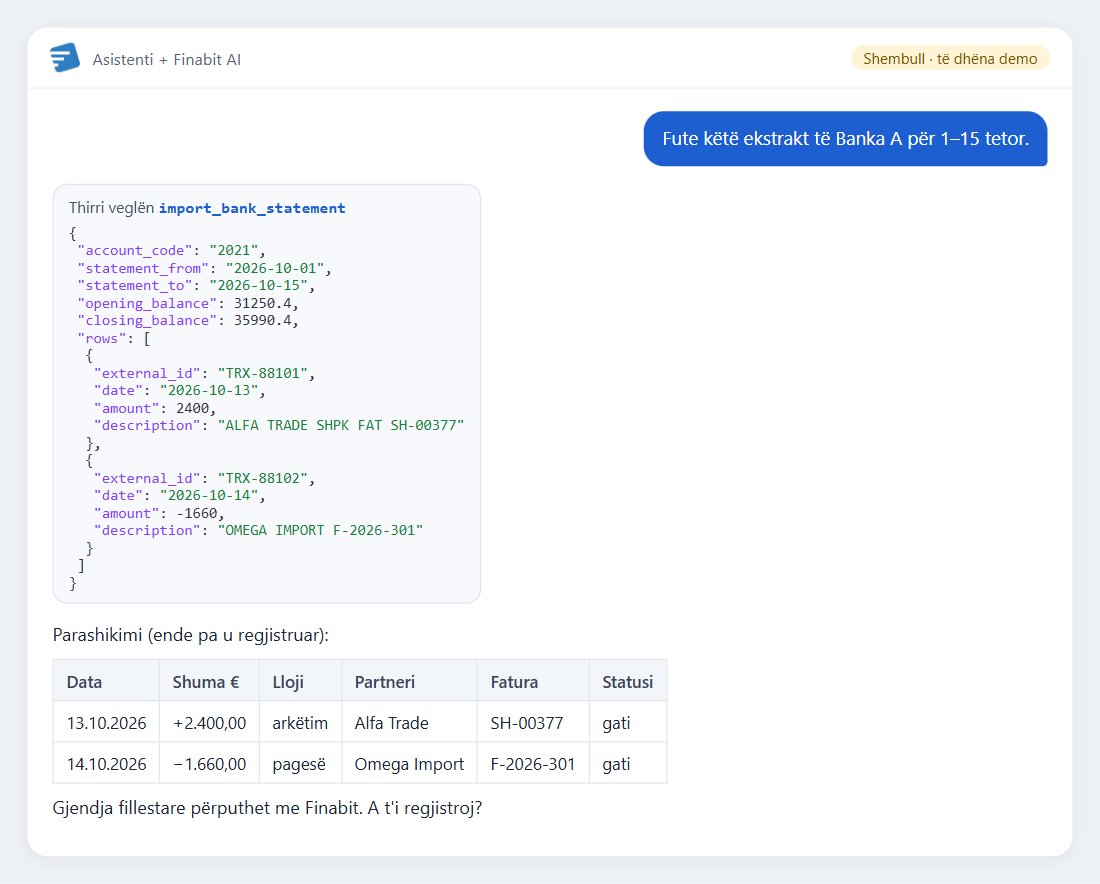The width and height of the screenshot is (1100, 884).
Task: Select the user message about Banka A extract
Action: click(x=845, y=138)
